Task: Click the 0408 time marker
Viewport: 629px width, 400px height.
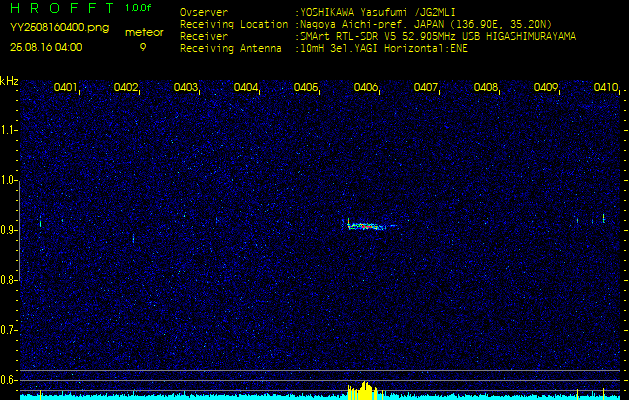Action: coord(486,87)
